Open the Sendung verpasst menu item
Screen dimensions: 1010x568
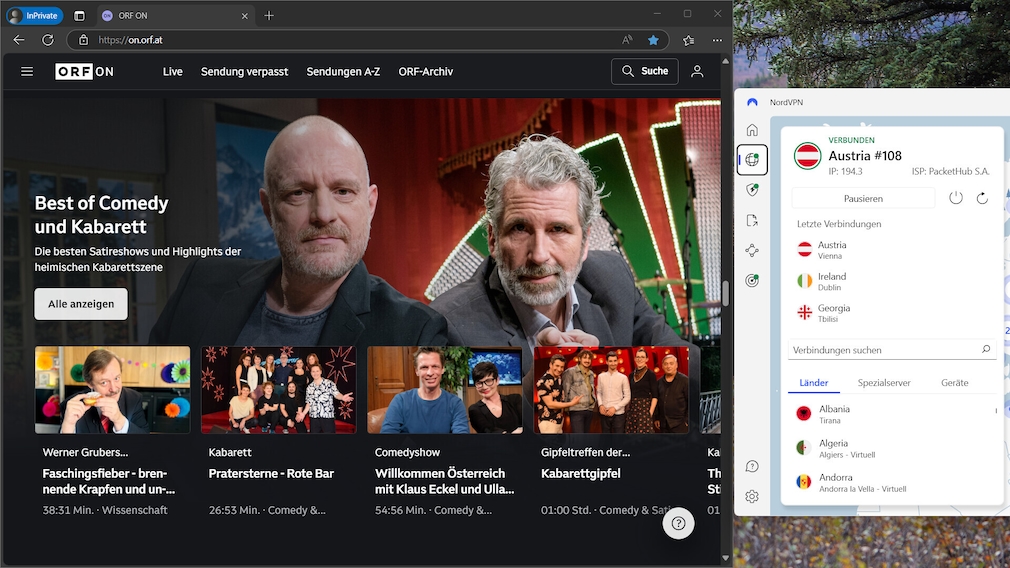[244, 72]
